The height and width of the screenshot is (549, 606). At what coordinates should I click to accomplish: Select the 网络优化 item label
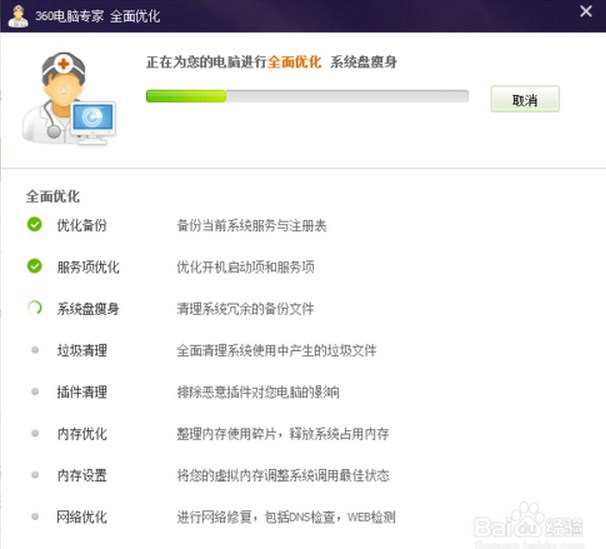pyautogui.click(x=82, y=517)
